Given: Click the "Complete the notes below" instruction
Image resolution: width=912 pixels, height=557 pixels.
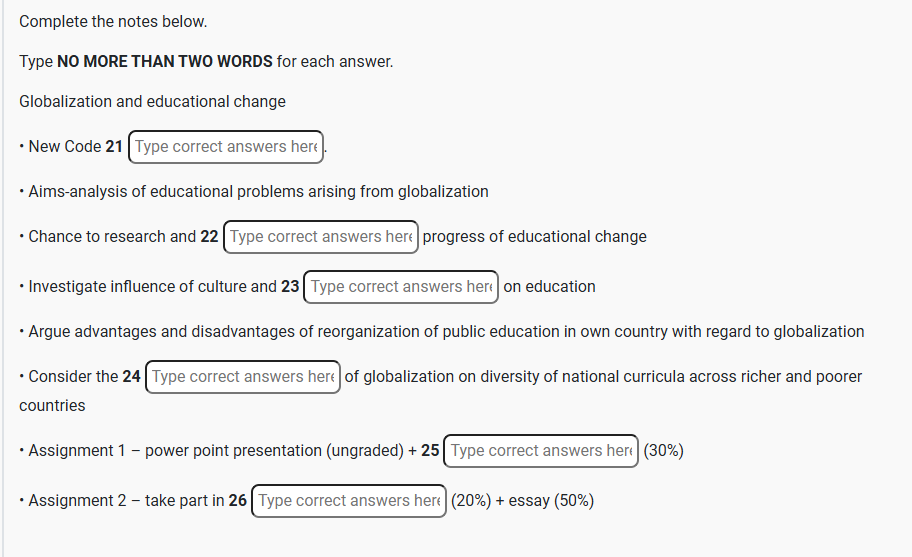Looking at the screenshot, I should [x=113, y=22].
